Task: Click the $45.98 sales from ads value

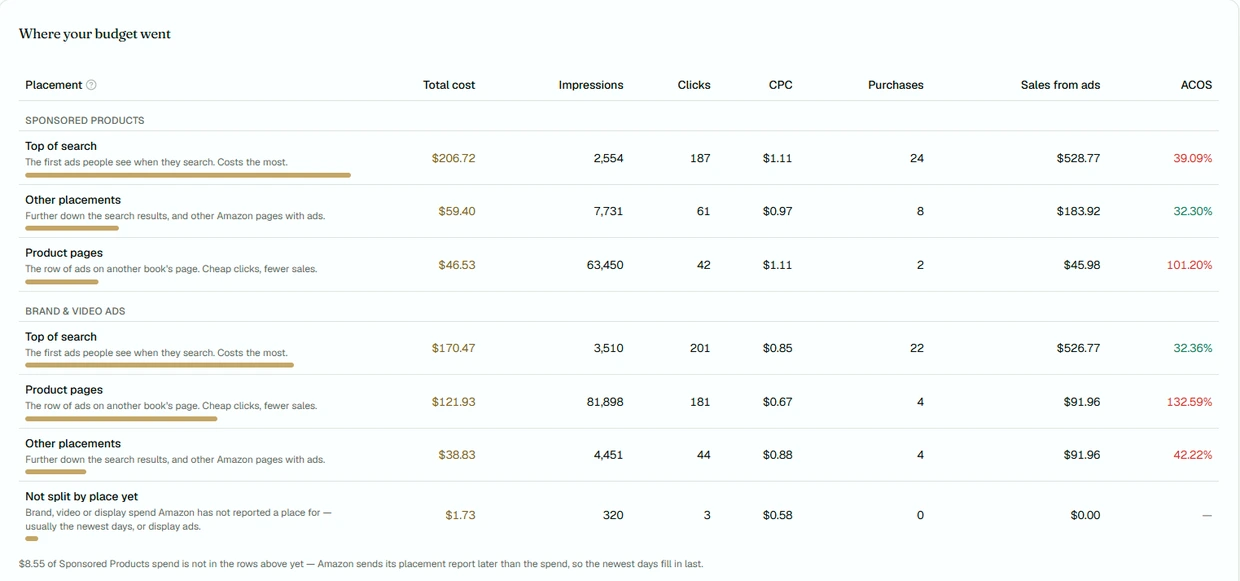Action: [x=1082, y=265]
